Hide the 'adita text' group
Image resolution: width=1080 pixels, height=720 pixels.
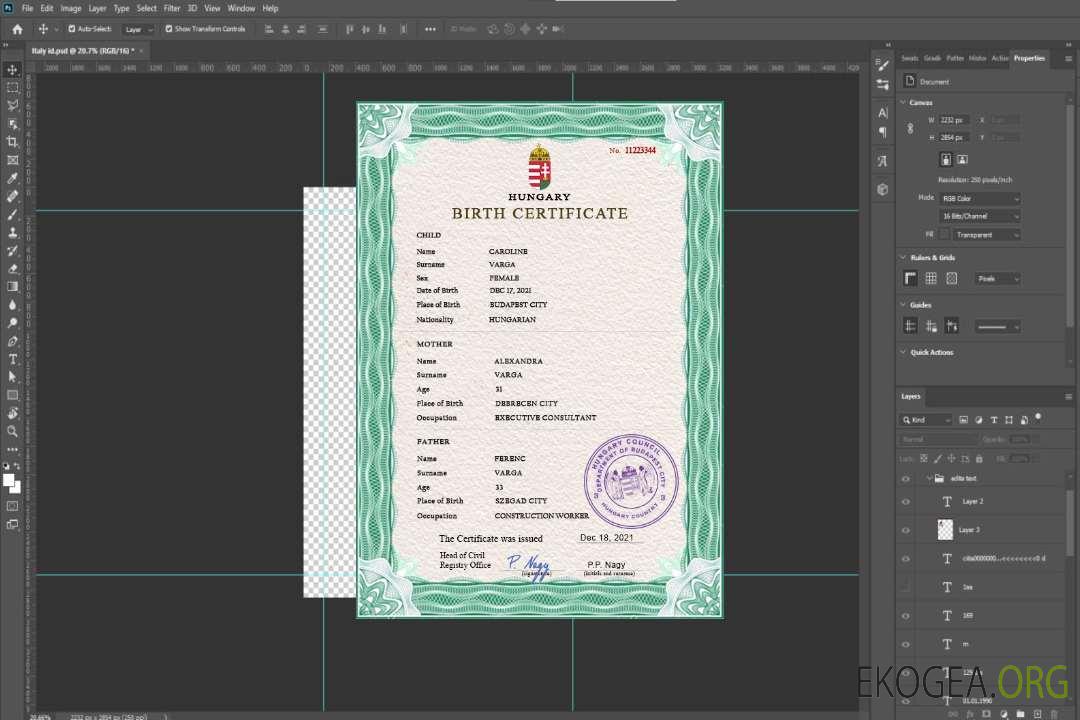906,479
